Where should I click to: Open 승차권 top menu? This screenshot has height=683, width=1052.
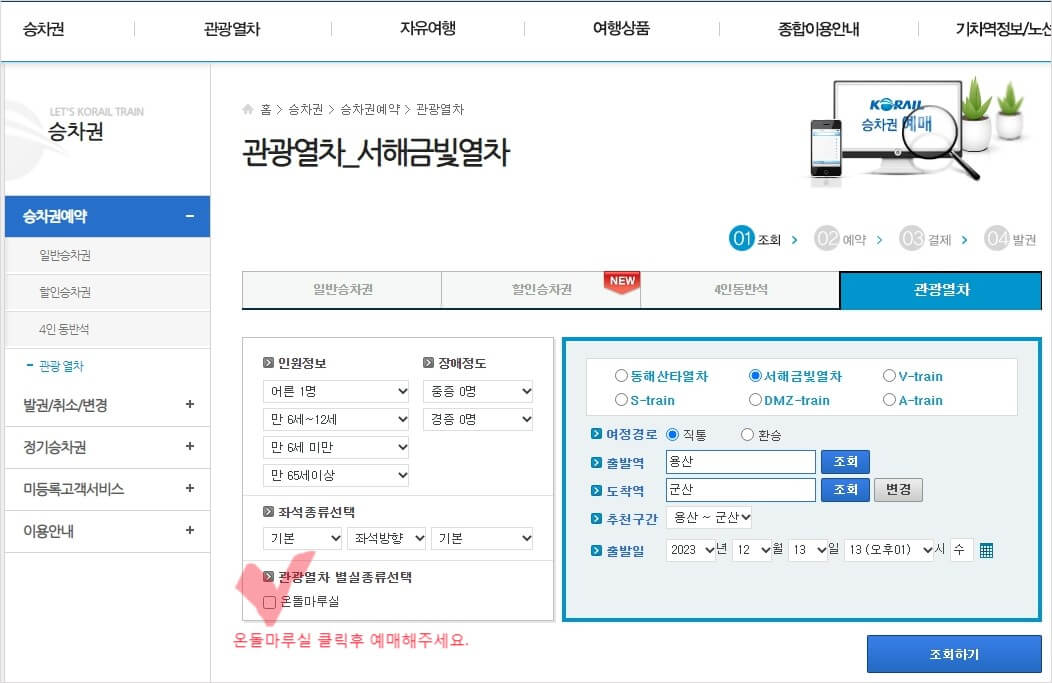click(44, 29)
